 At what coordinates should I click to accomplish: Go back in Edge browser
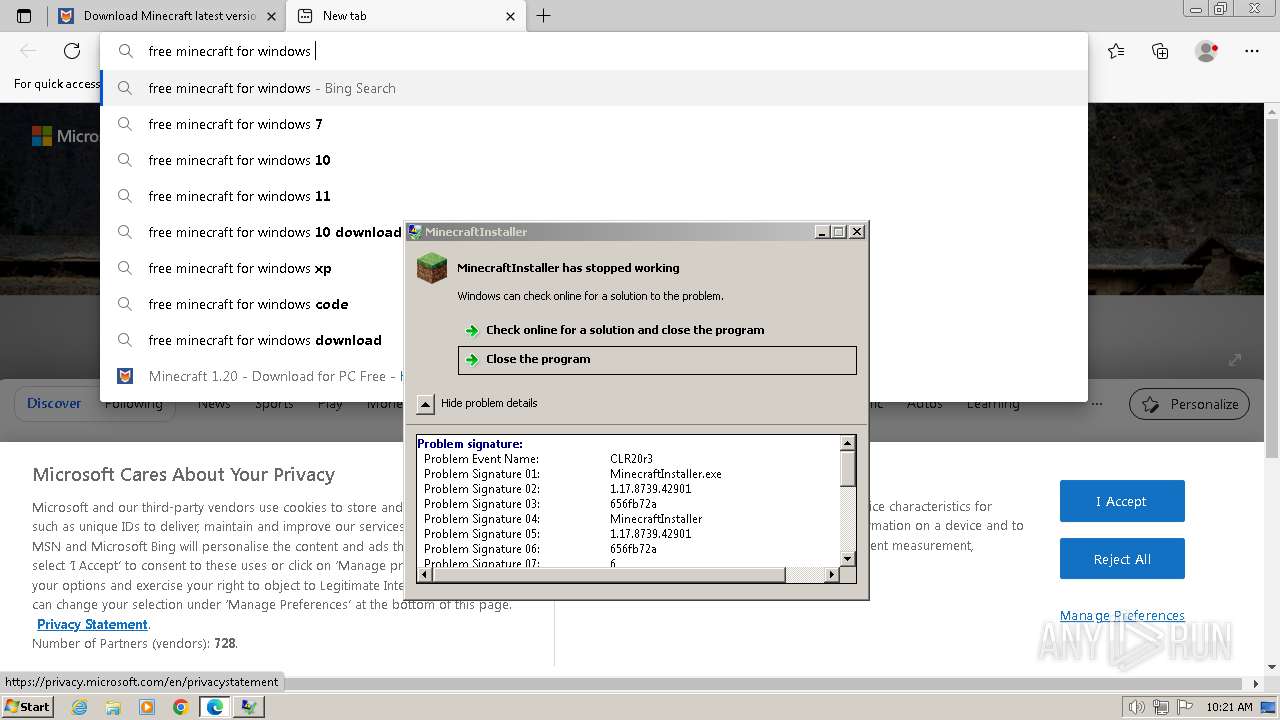pyautogui.click(x=28, y=51)
